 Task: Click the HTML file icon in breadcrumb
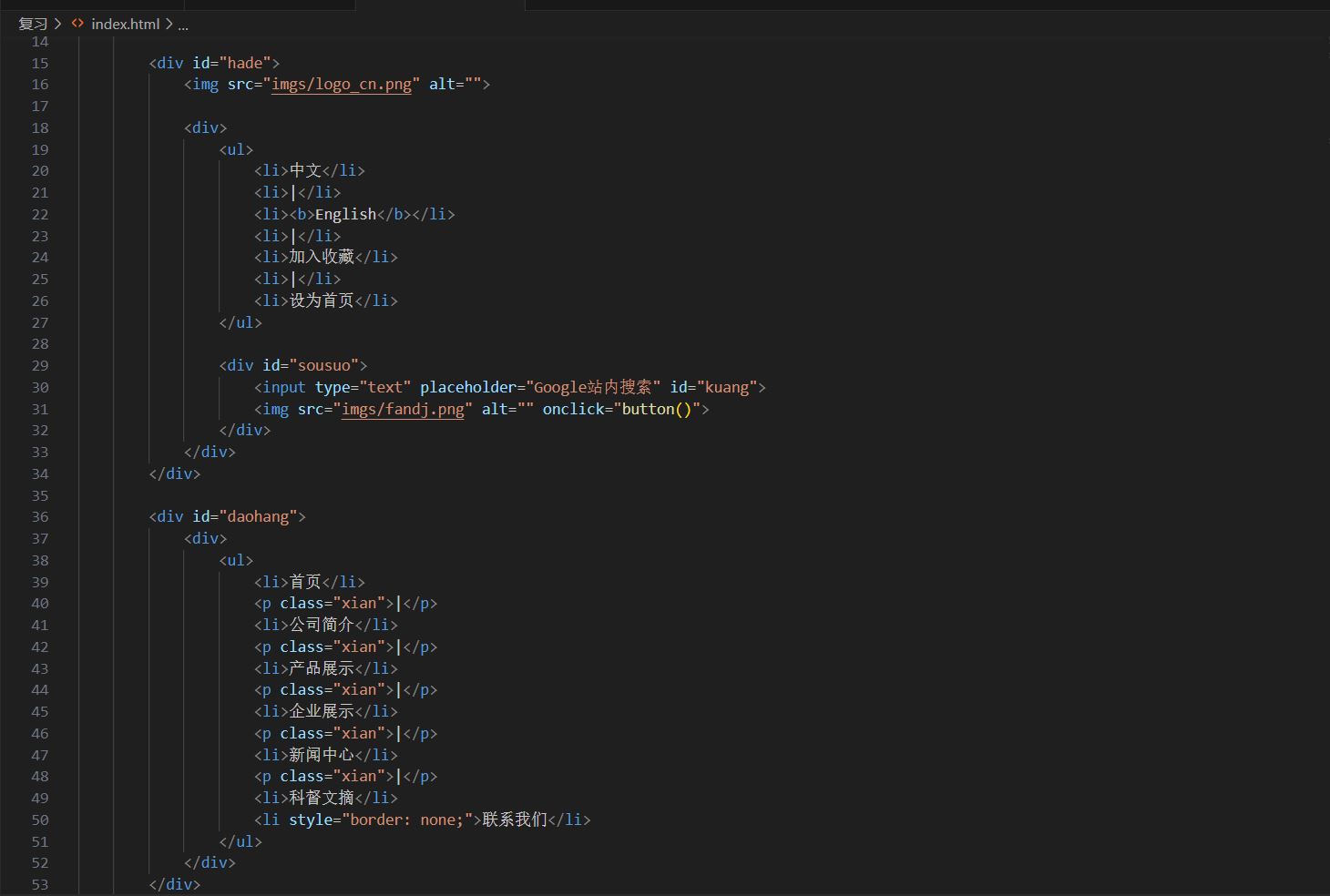[x=77, y=24]
